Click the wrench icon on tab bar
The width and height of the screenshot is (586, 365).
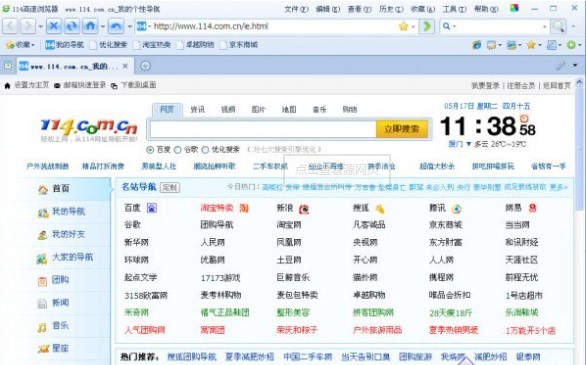(x=560, y=66)
